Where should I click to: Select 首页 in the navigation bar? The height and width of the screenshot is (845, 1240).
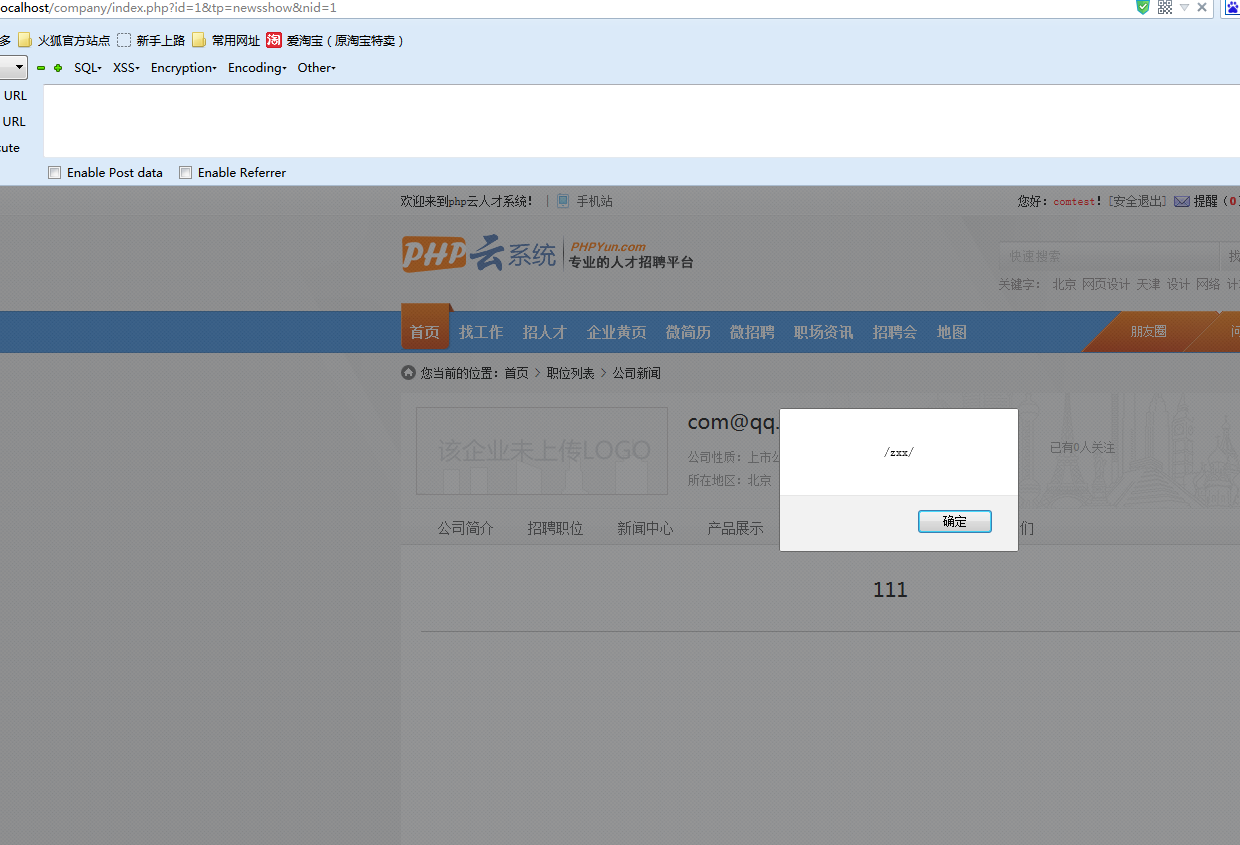click(425, 332)
